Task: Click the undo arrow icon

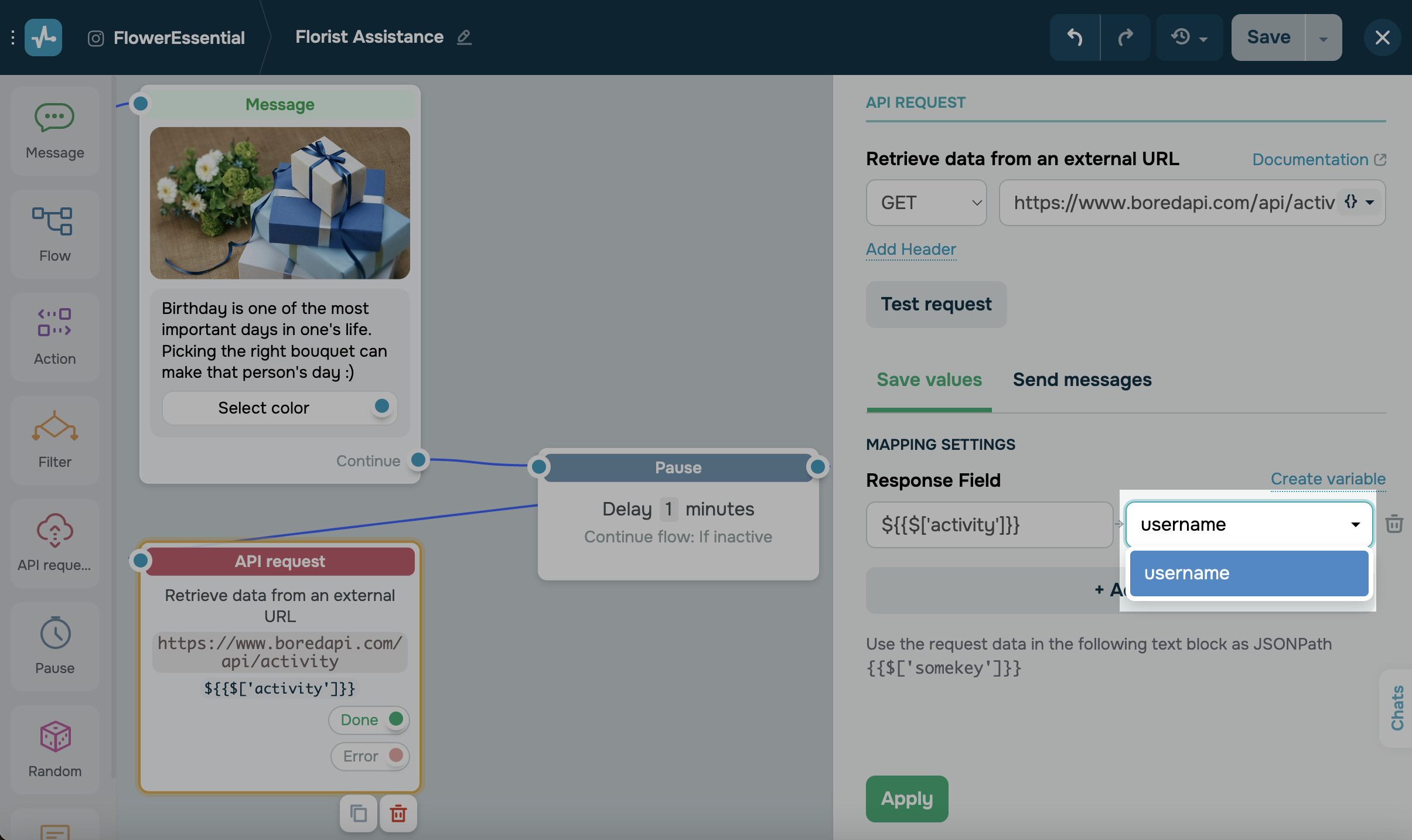Action: 1075,37
